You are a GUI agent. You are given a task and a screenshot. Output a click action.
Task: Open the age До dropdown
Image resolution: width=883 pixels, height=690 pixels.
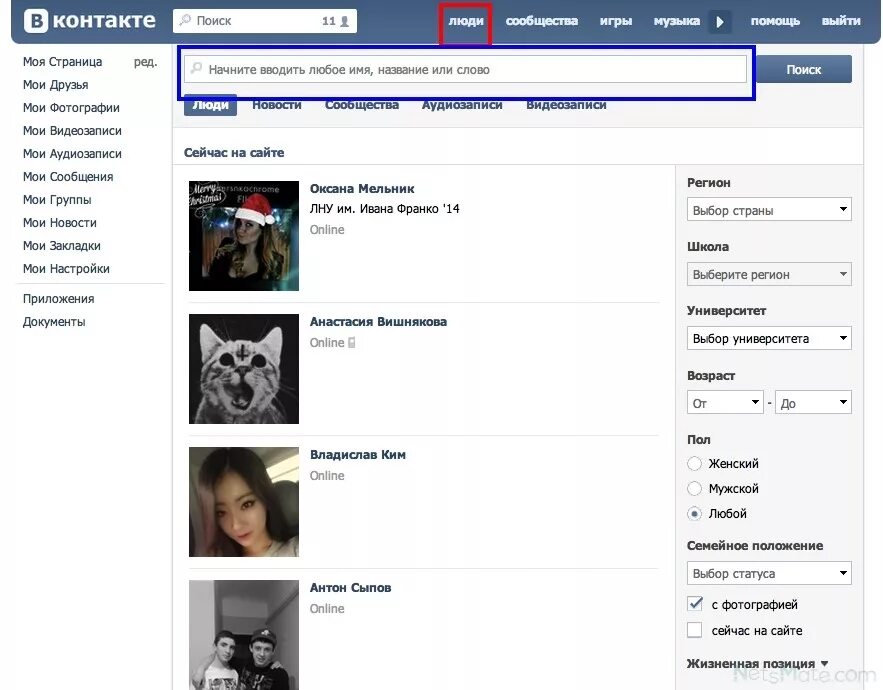[x=813, y=403]
